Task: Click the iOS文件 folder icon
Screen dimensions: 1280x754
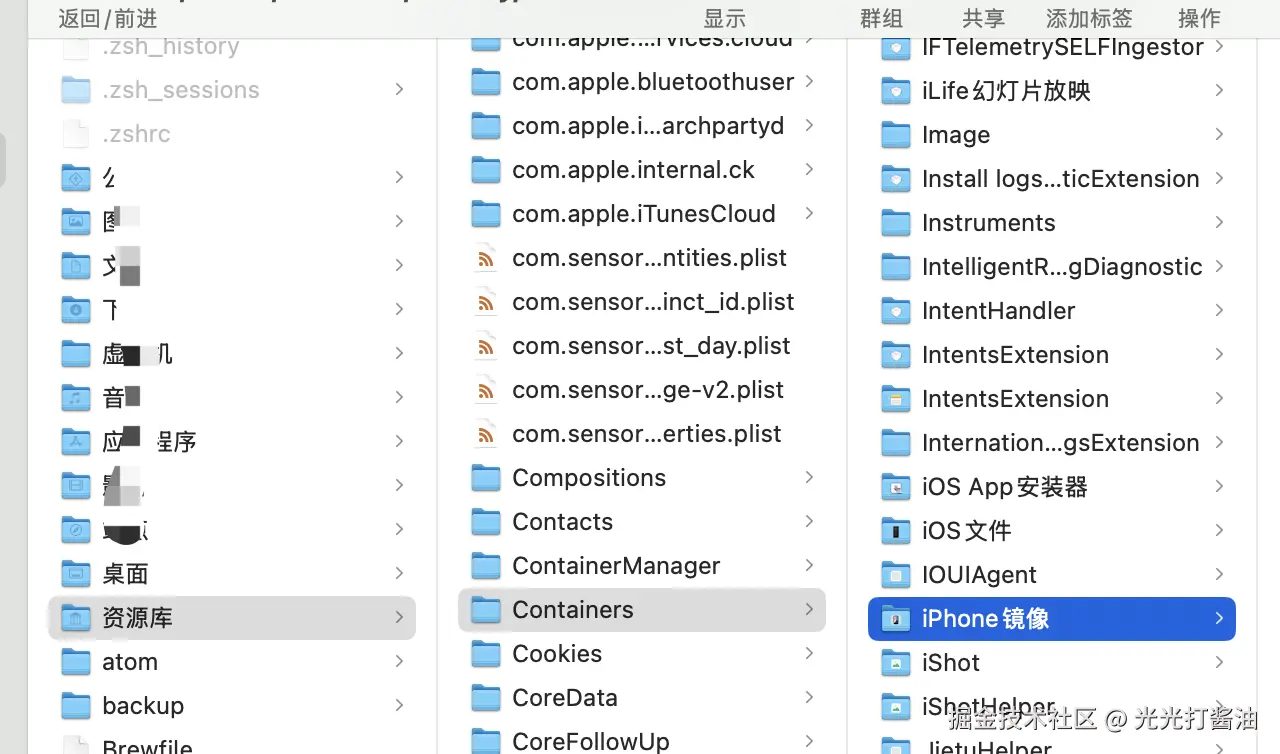Action: 895,531
